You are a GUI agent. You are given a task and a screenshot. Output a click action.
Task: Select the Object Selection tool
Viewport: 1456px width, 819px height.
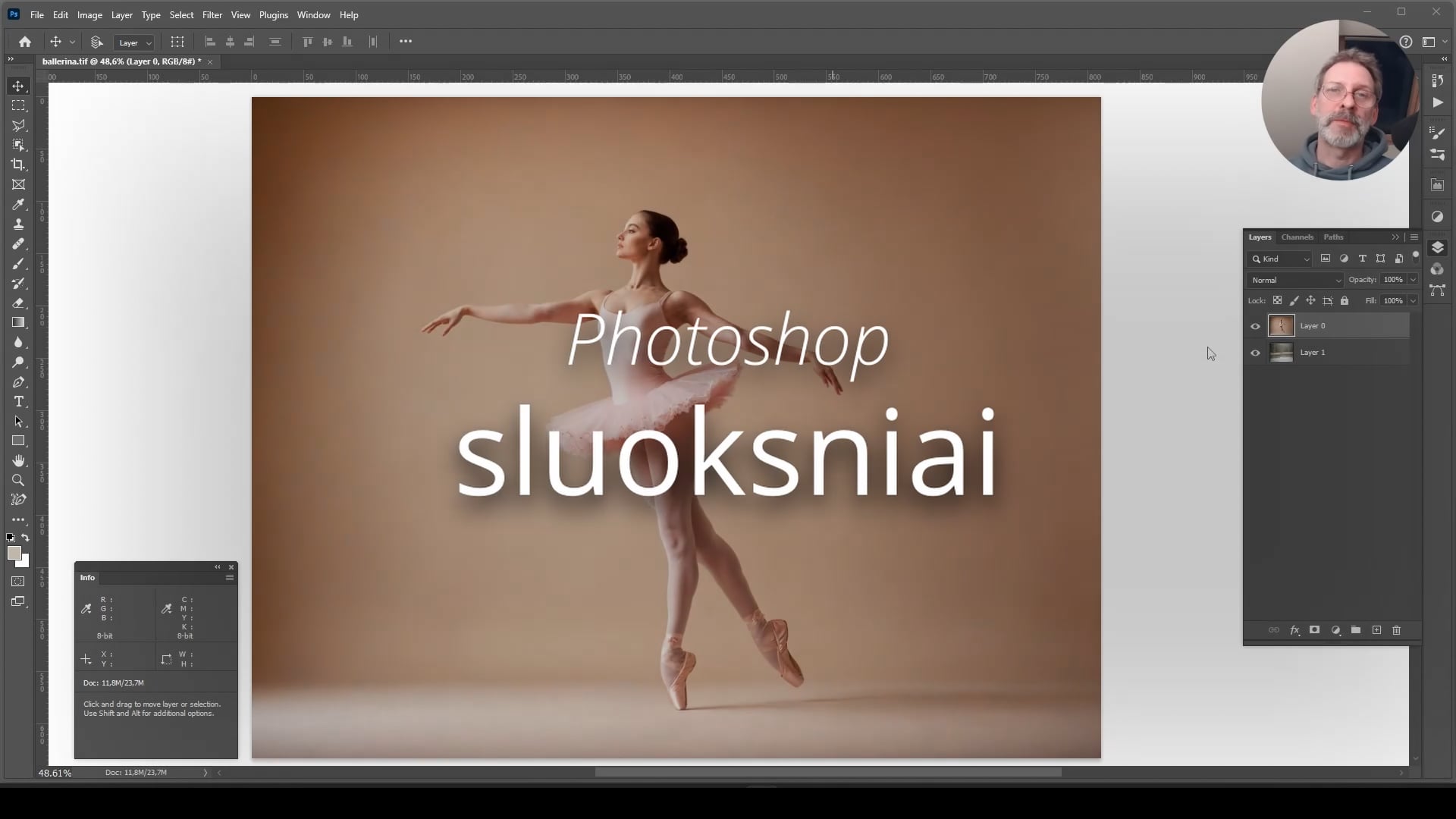(x=18, y=145)
